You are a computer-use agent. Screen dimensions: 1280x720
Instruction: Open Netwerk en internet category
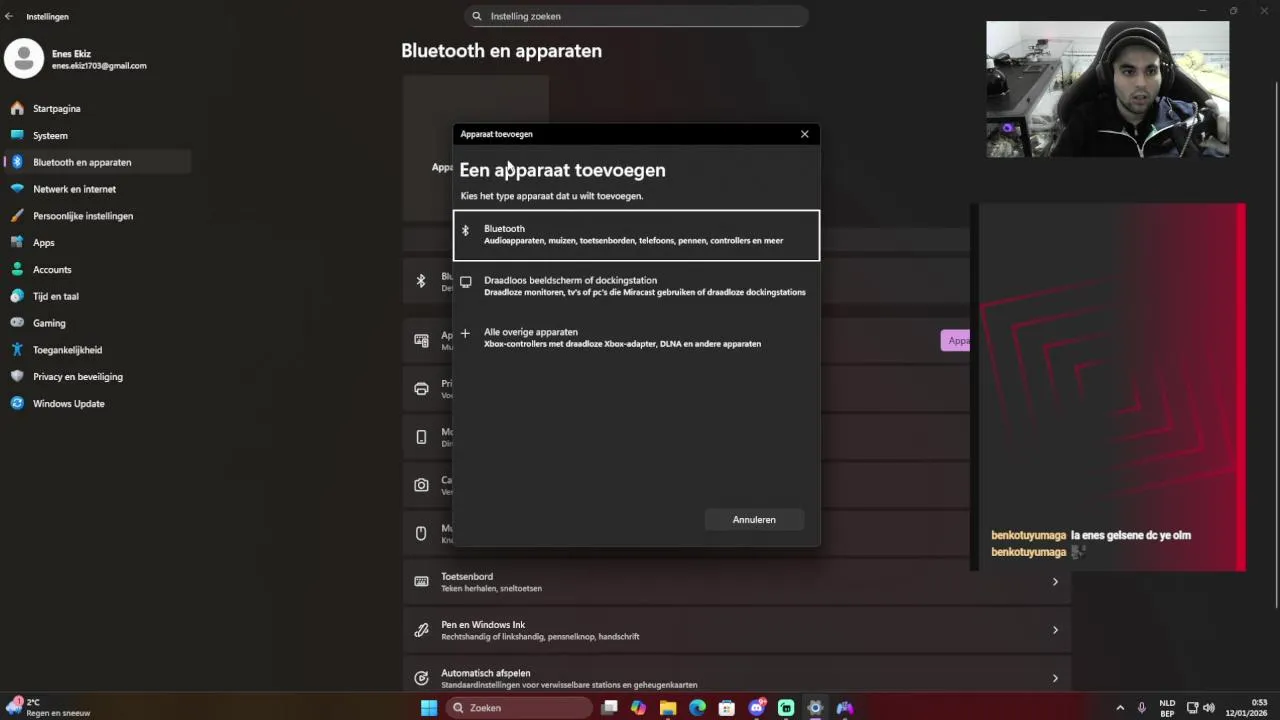pos(97,189)
